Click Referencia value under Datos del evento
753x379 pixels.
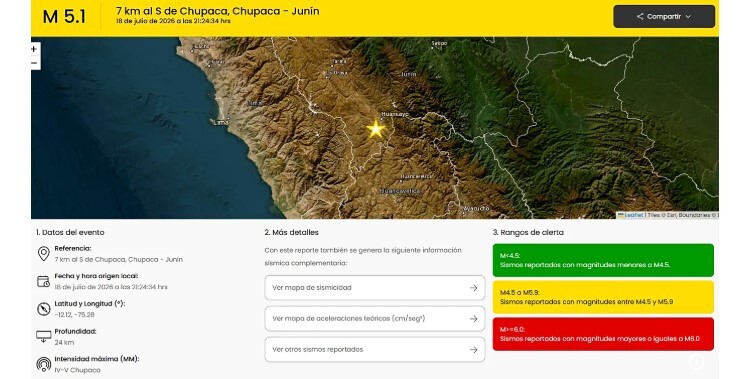coord(119,259)
